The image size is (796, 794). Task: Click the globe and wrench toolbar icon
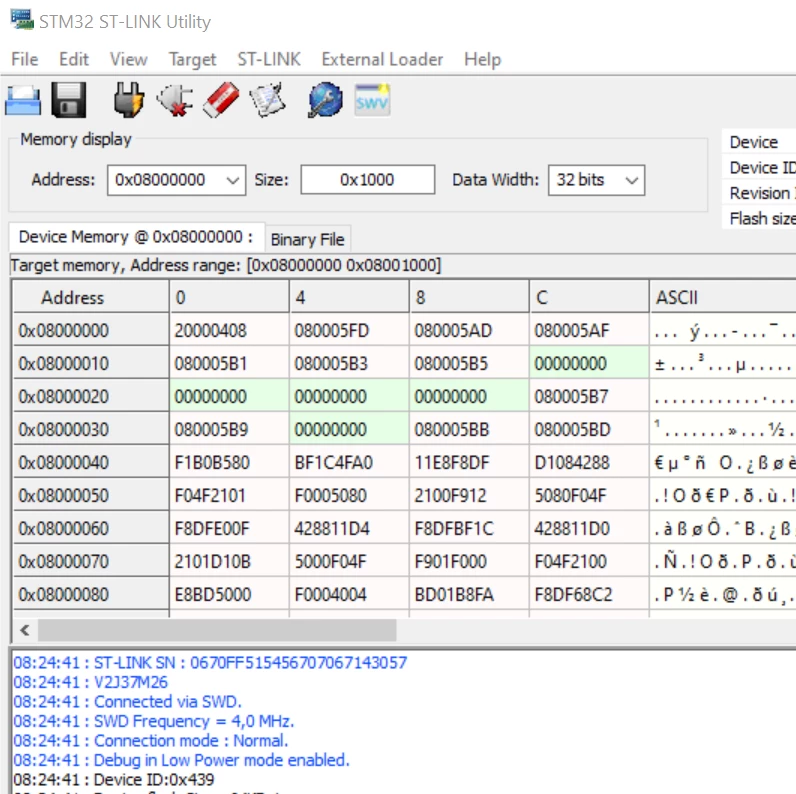tap(325, 100)
